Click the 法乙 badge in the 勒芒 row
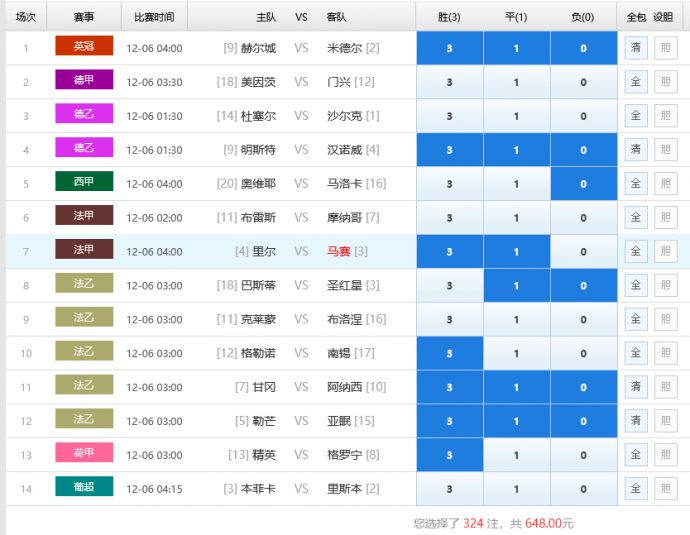The width and height of the screenshot is (690, 535). coord(84,420)
